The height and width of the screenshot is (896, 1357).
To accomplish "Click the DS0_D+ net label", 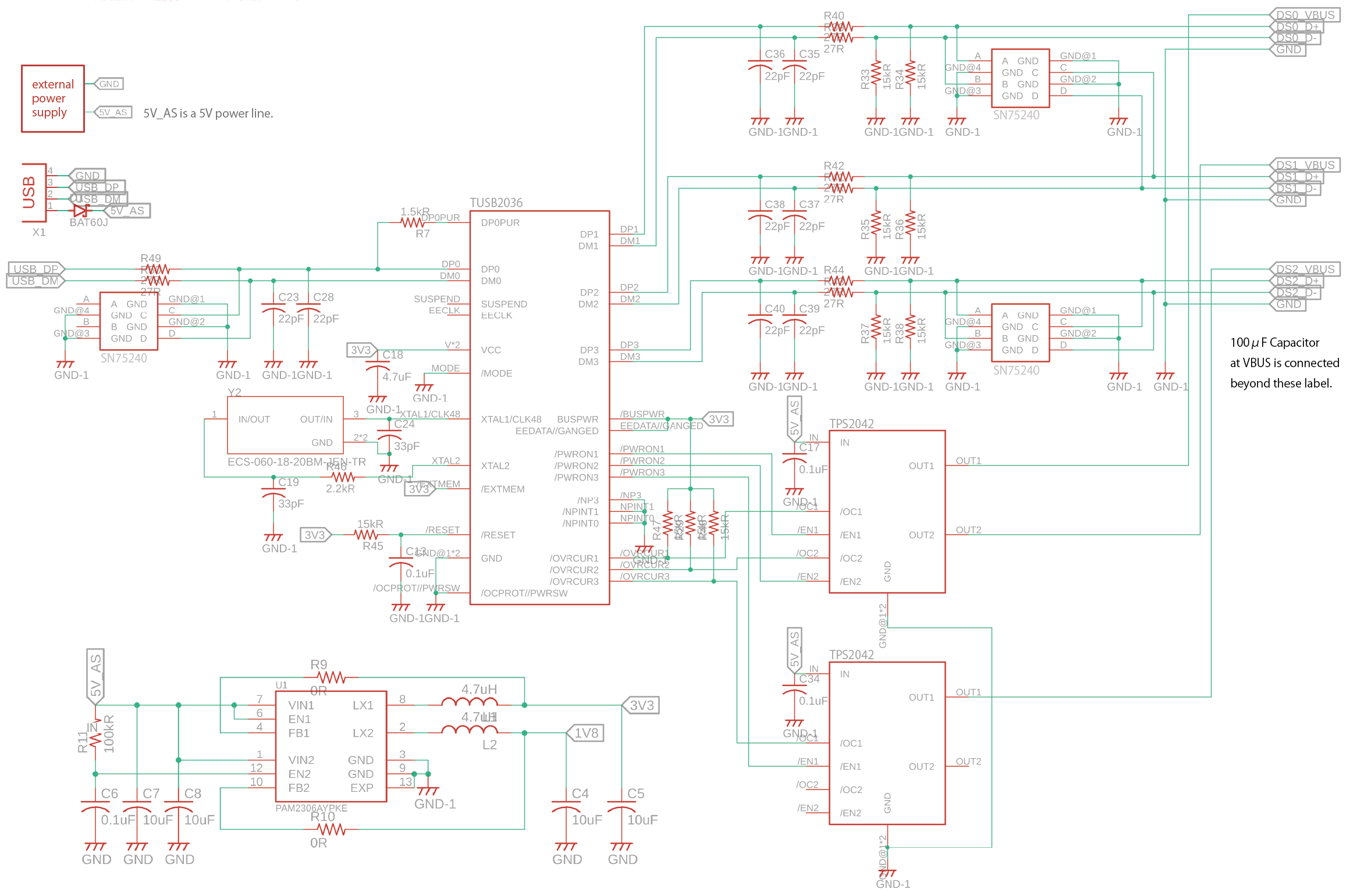I will [1297, 26].
